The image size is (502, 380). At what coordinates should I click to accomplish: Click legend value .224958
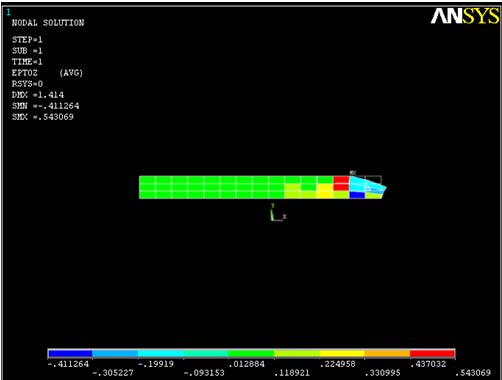pyautogui.click(x=337, y=364)
